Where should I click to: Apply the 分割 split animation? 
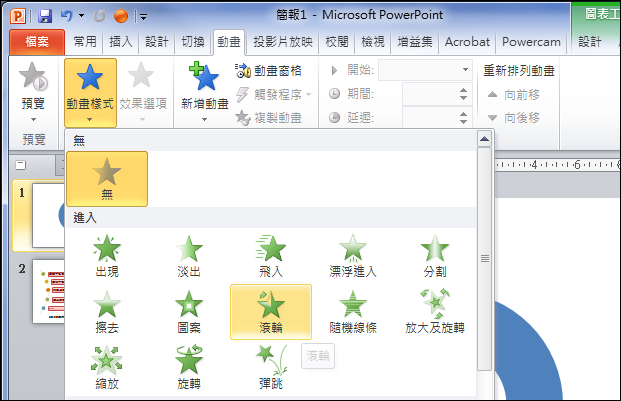pos(435,256)
